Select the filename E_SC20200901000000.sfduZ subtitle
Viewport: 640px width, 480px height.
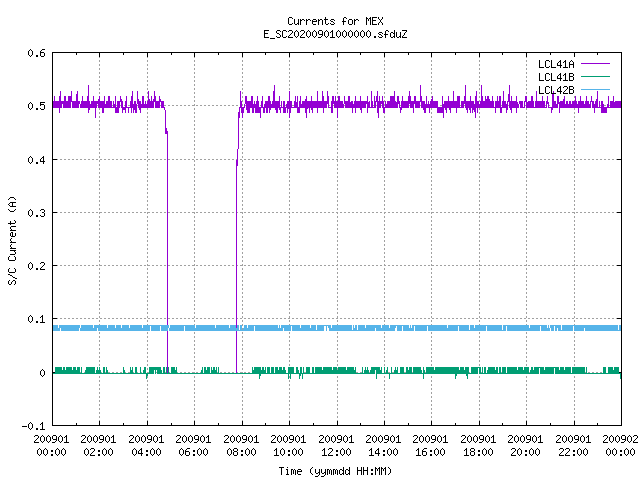pos(335,34)
